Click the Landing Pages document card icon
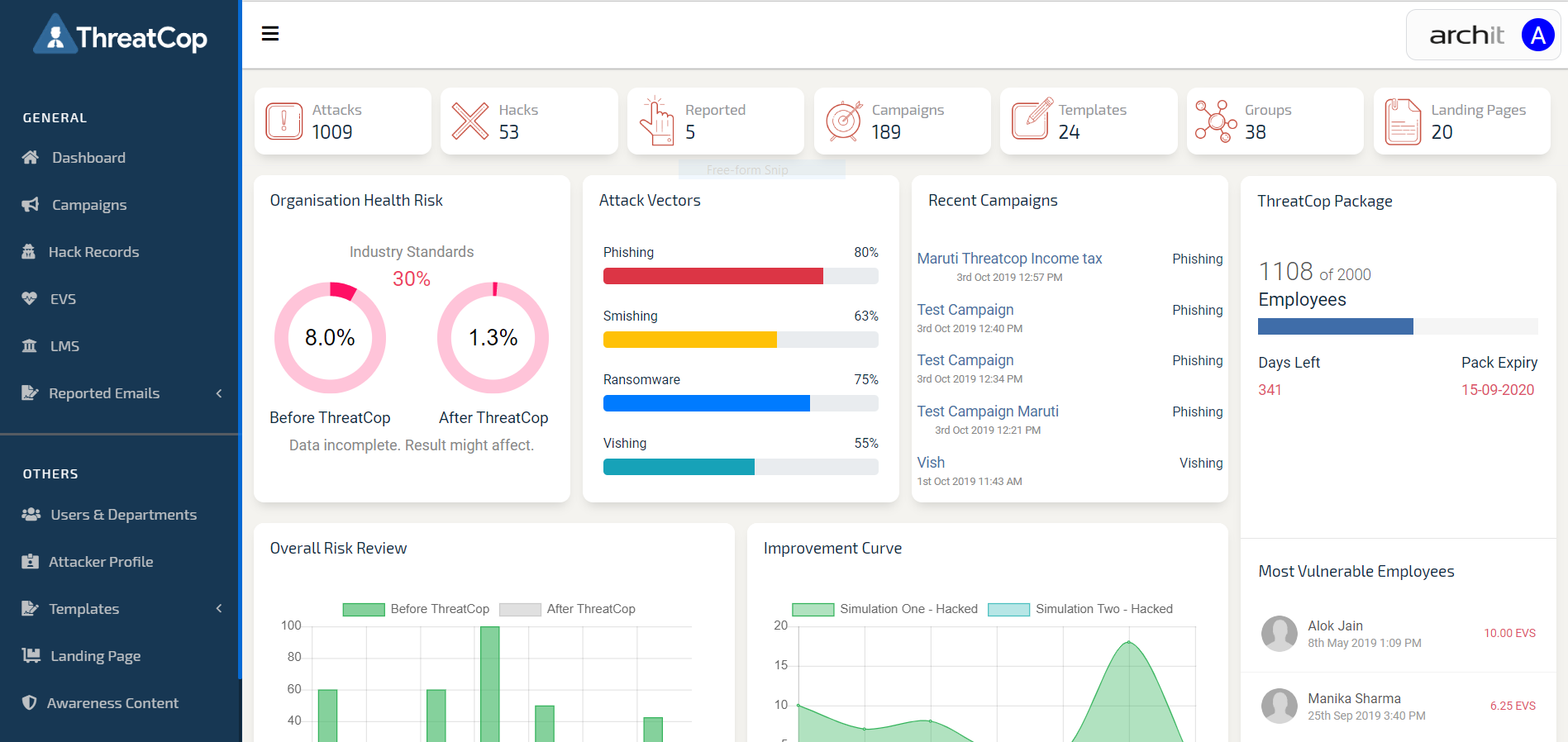 pos(1403,121)
